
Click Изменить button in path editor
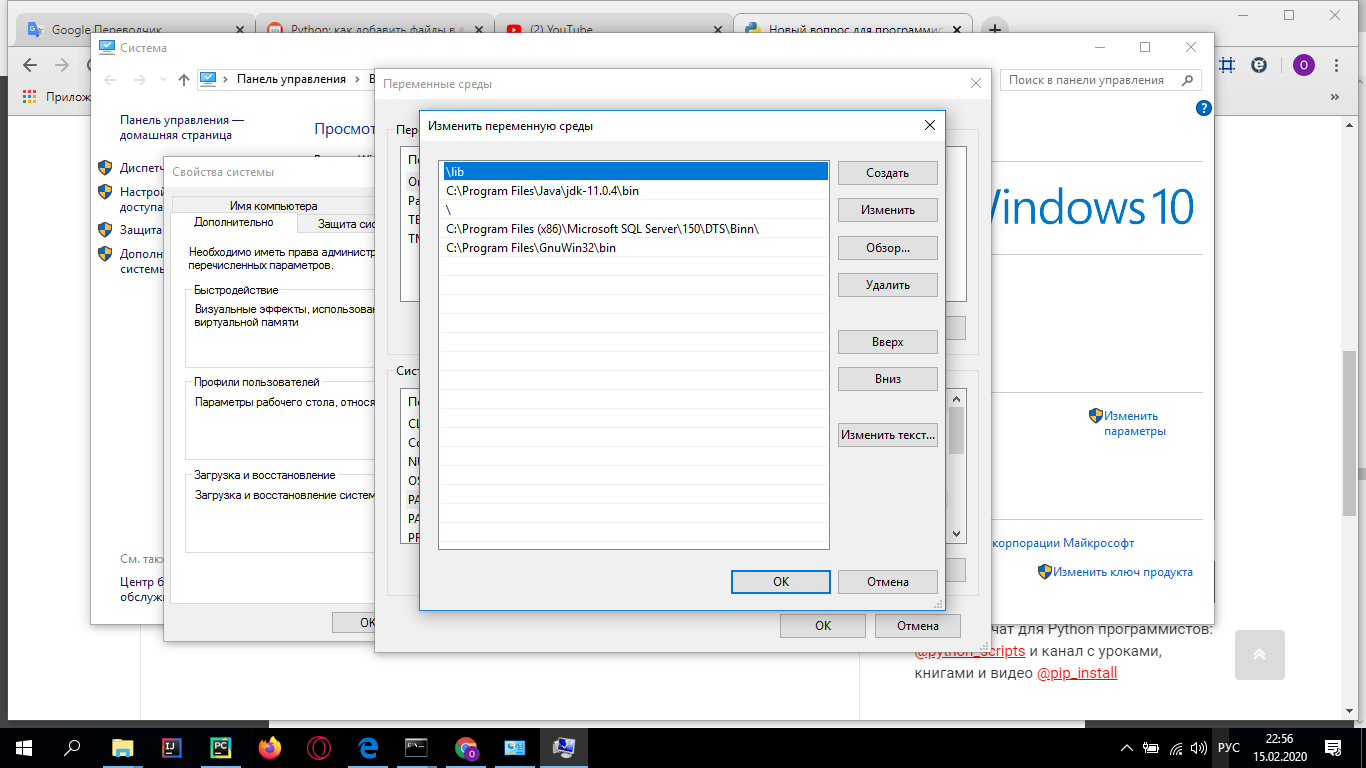point(887,210)
